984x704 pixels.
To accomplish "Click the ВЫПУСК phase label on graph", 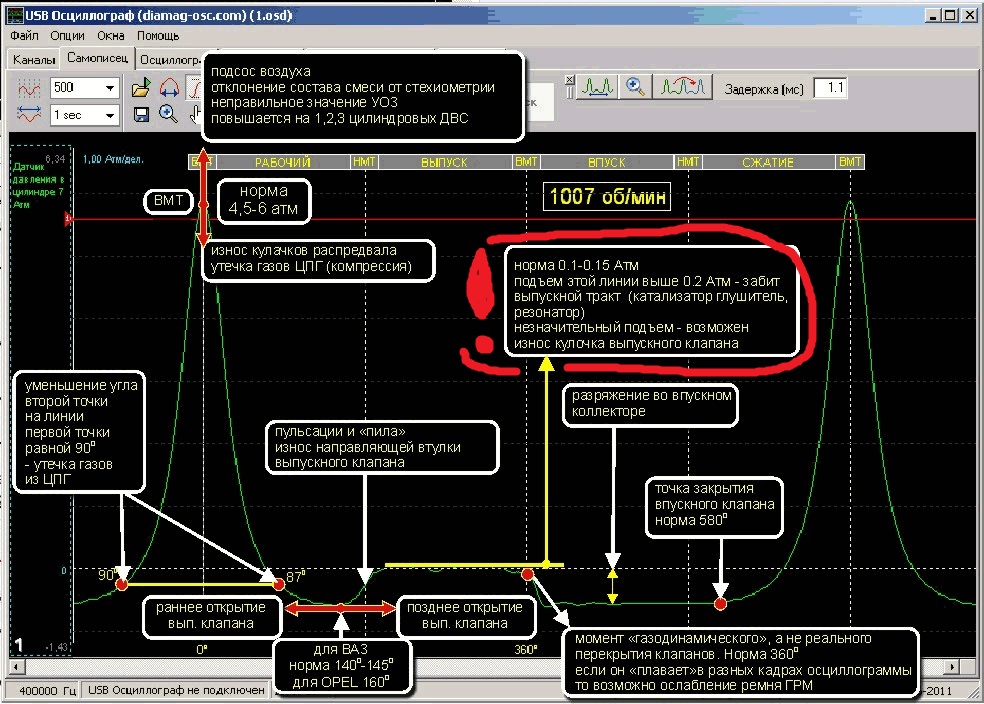I will (444, 162).
